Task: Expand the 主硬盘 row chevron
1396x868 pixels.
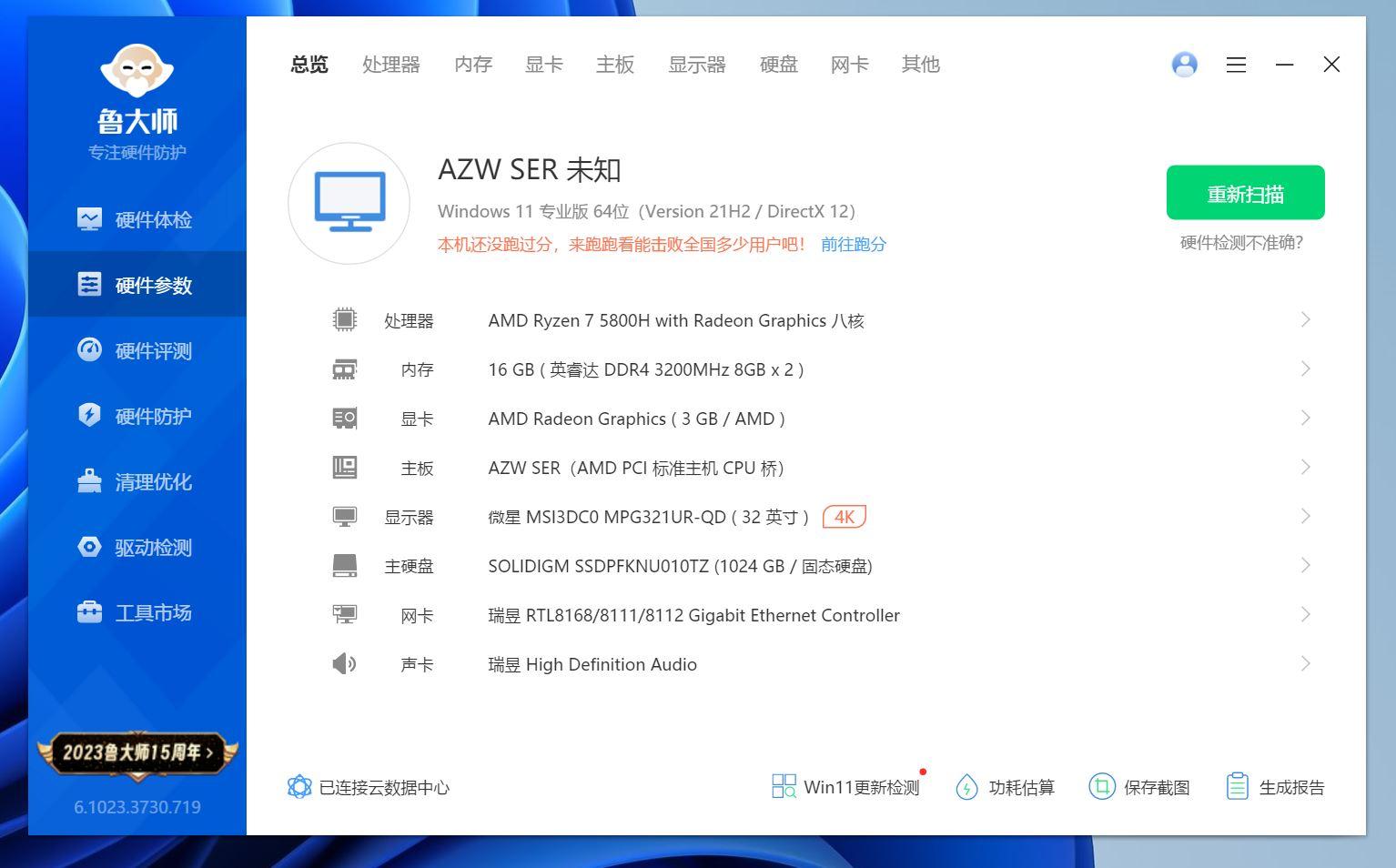Action: 1305,565
